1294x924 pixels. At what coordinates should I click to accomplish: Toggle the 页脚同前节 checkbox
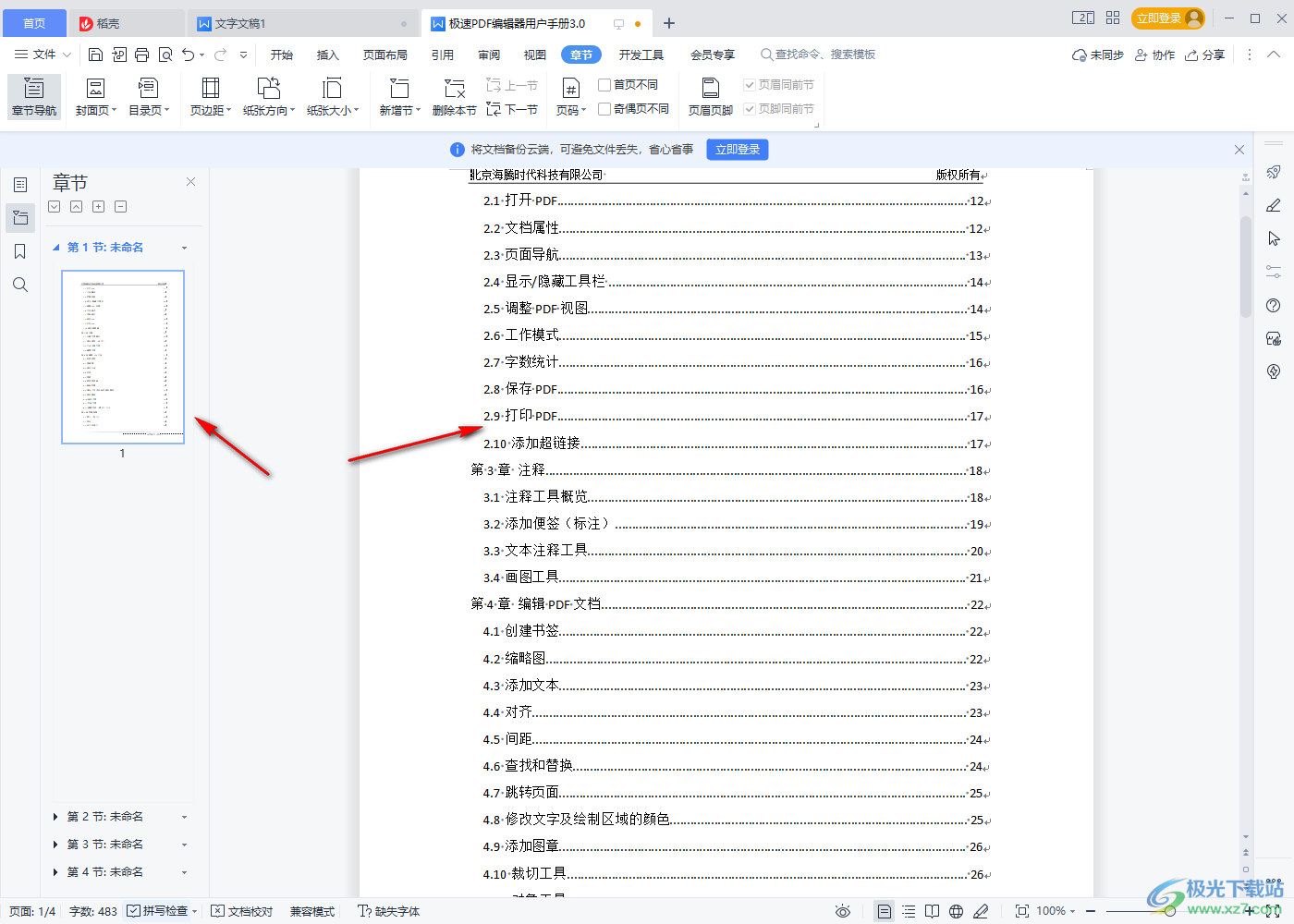(750, 109)
